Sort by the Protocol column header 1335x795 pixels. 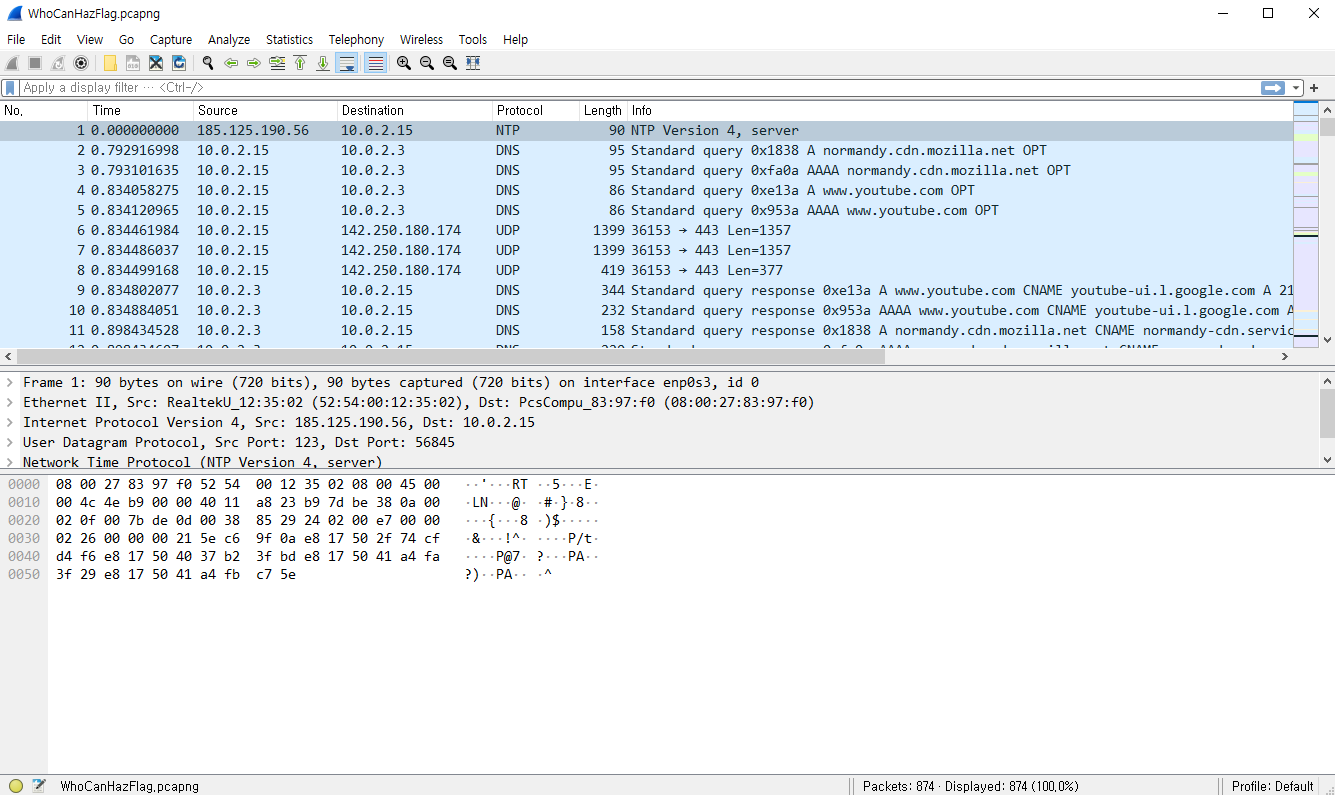tap(536, 111)
